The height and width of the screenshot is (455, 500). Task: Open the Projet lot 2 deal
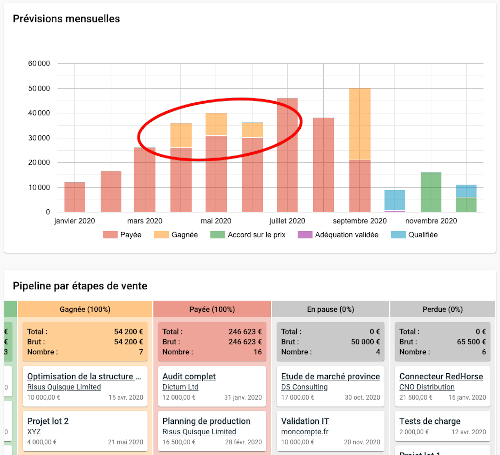[x=48, y=421]
